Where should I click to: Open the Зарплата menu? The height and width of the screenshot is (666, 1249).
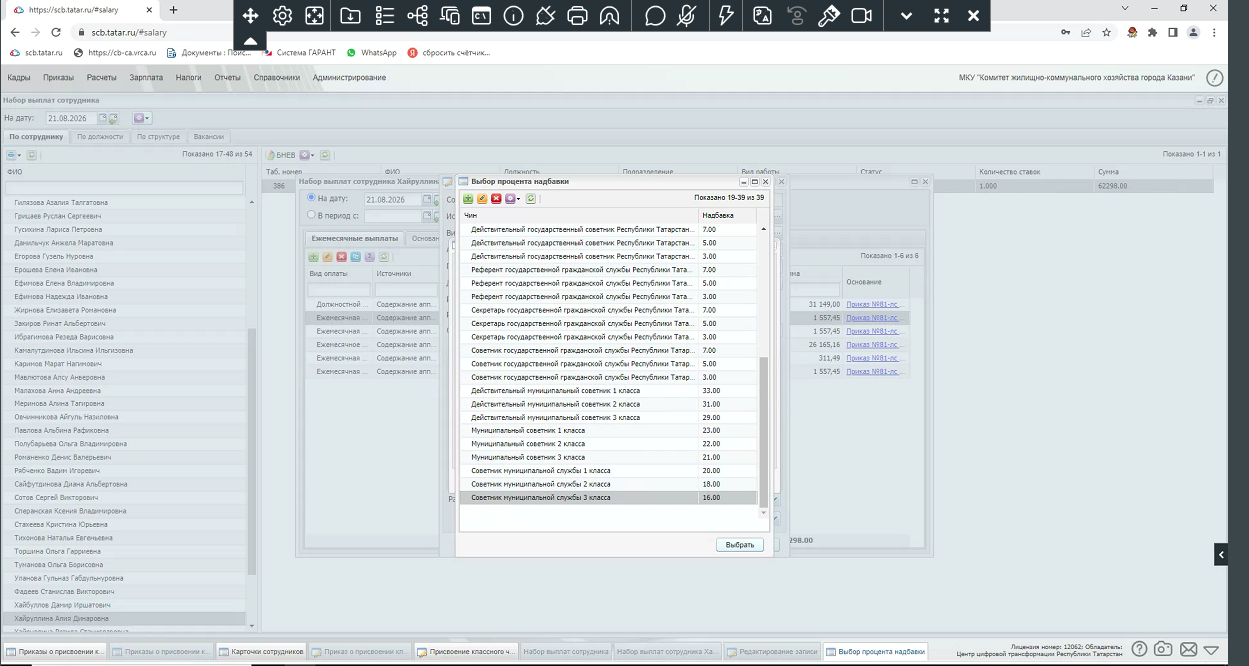pyautogui.click(x=146, y=77)
